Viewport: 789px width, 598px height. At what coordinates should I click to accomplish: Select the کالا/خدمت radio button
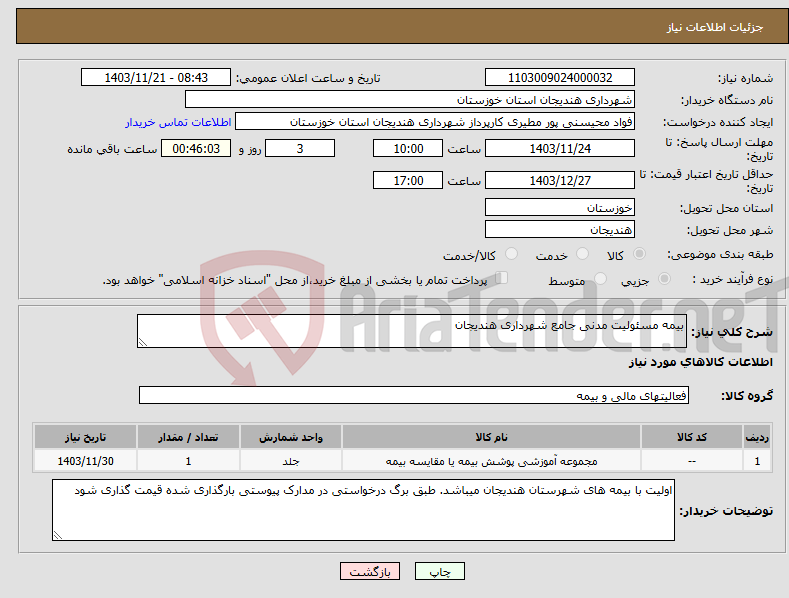pyautogui.click(x=511, y=254)
